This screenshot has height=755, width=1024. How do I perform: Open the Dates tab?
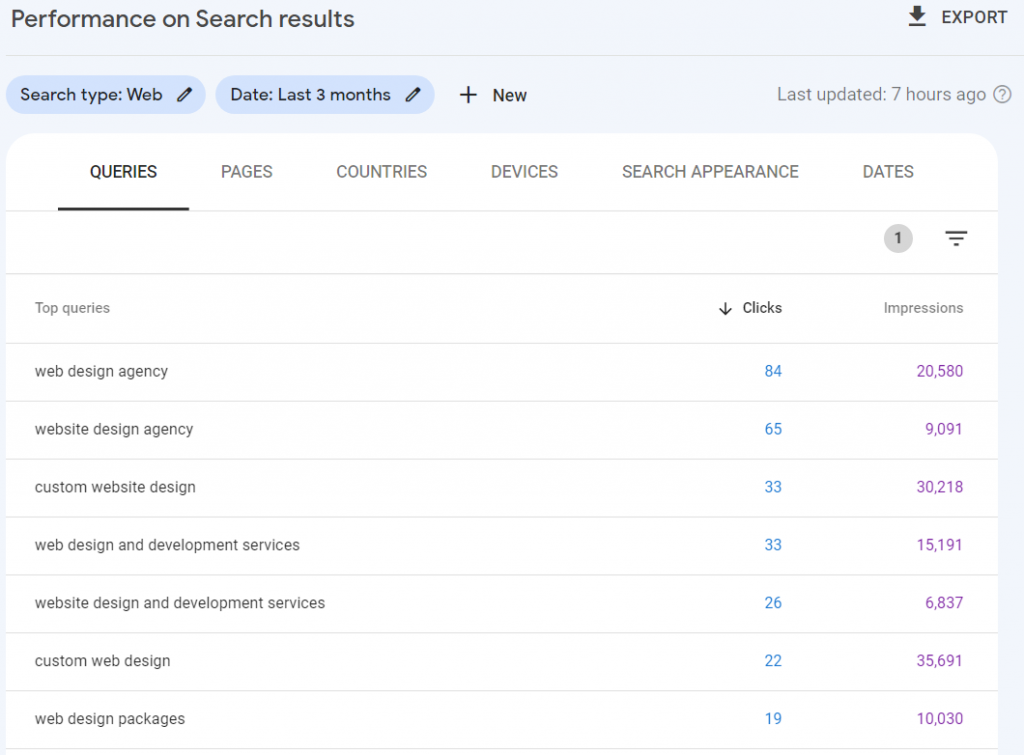click(x=888, y=172)
